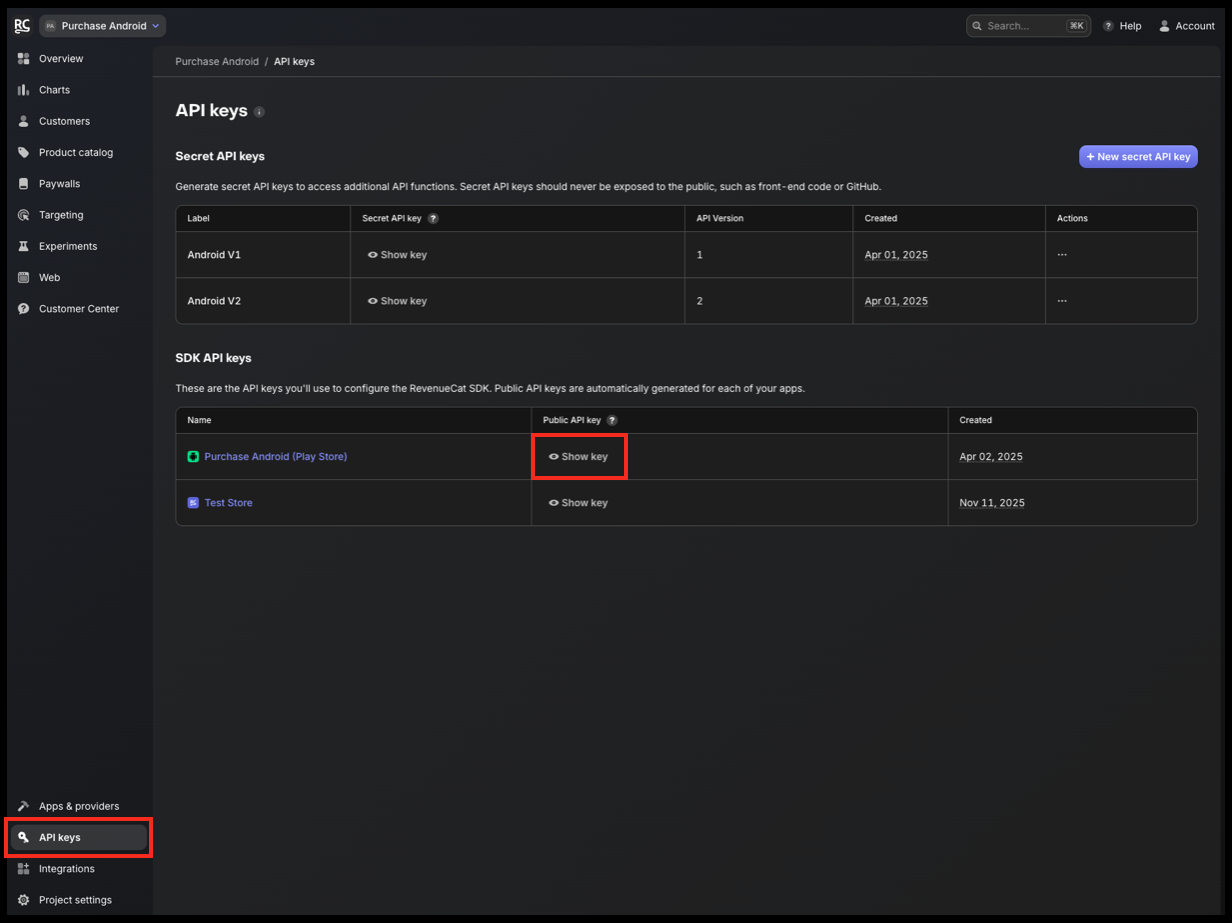
Task: Open Apps & providers
Action: point(79,806)
